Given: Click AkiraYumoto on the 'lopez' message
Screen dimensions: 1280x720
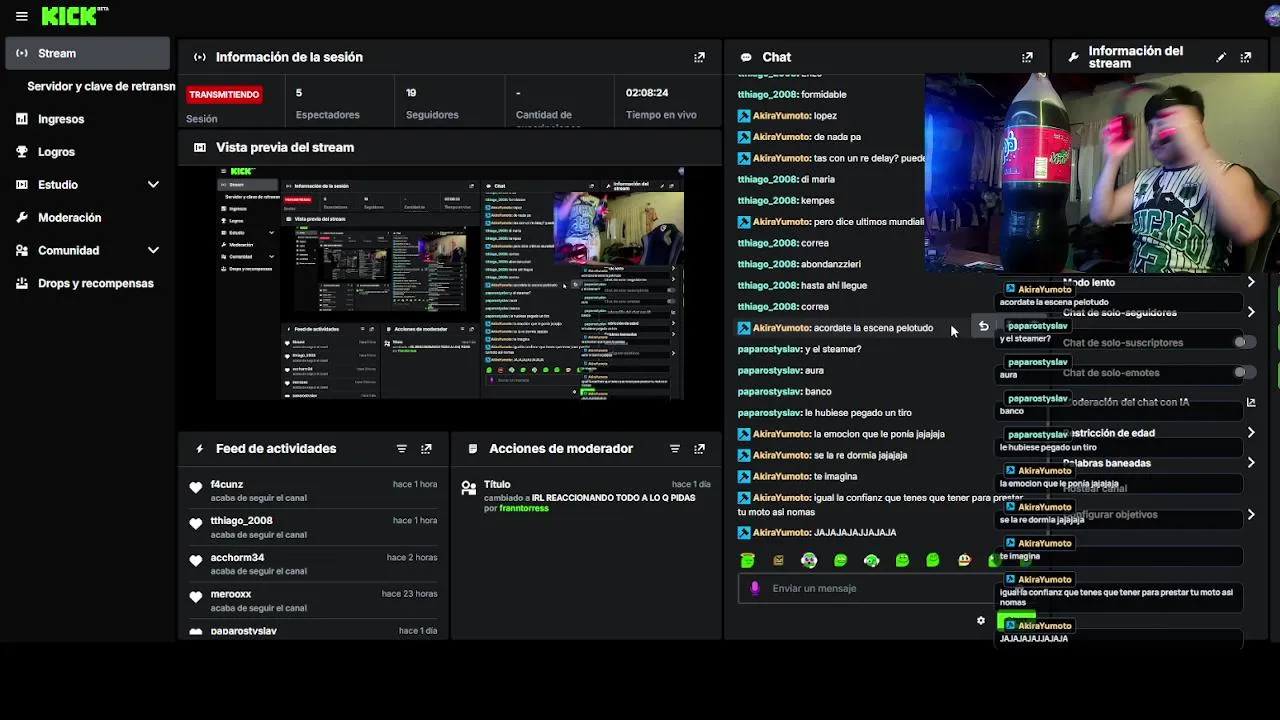Looking at the screenshot, I should [x=781, y=116].
